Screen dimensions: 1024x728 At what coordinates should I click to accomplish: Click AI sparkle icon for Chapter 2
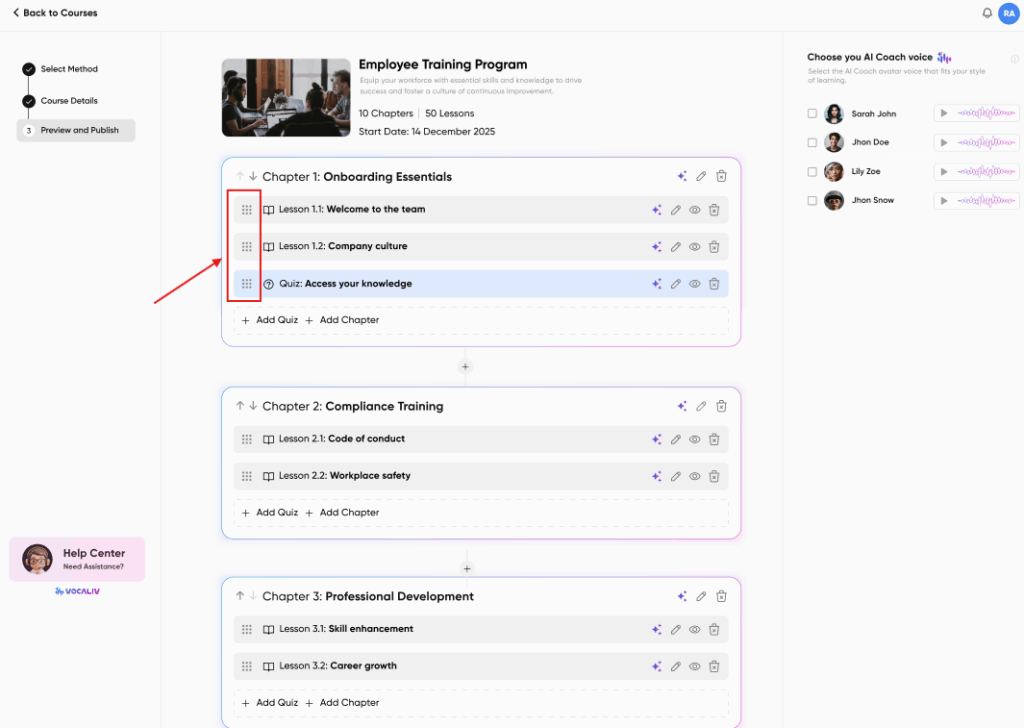tap(681, 406)
